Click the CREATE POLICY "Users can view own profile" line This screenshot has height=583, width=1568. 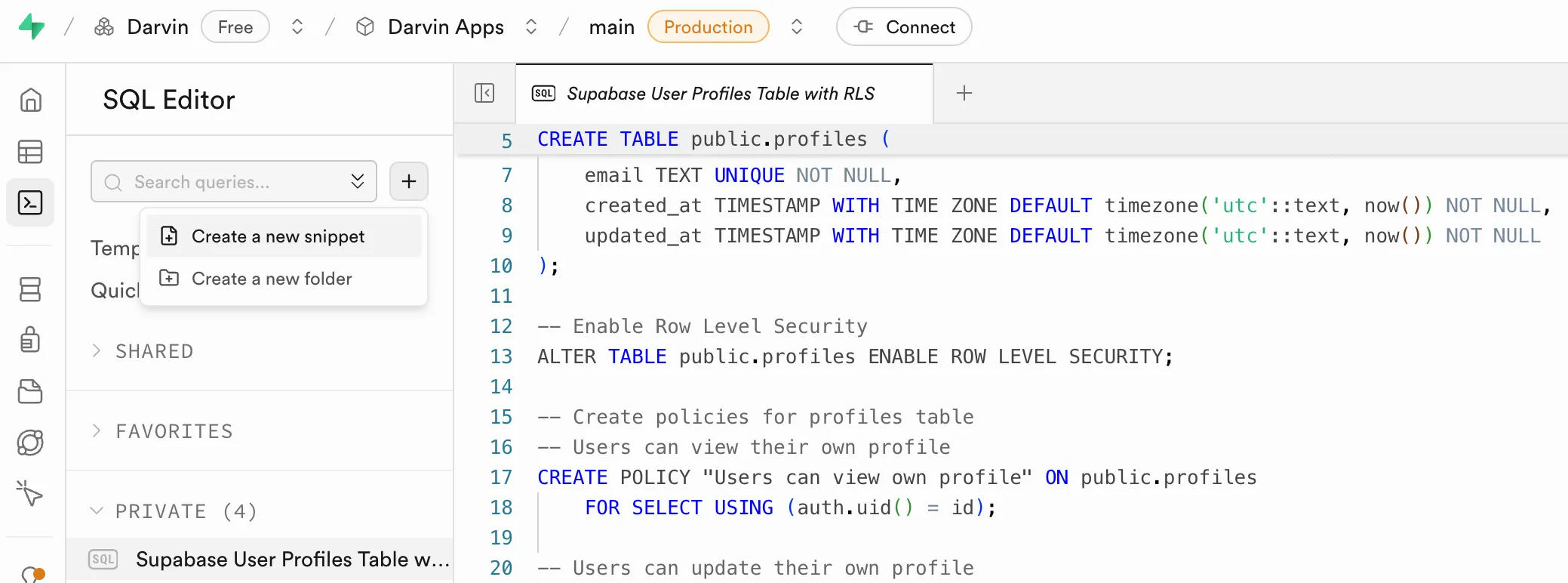pyautogui.click(x=897, y=477)
